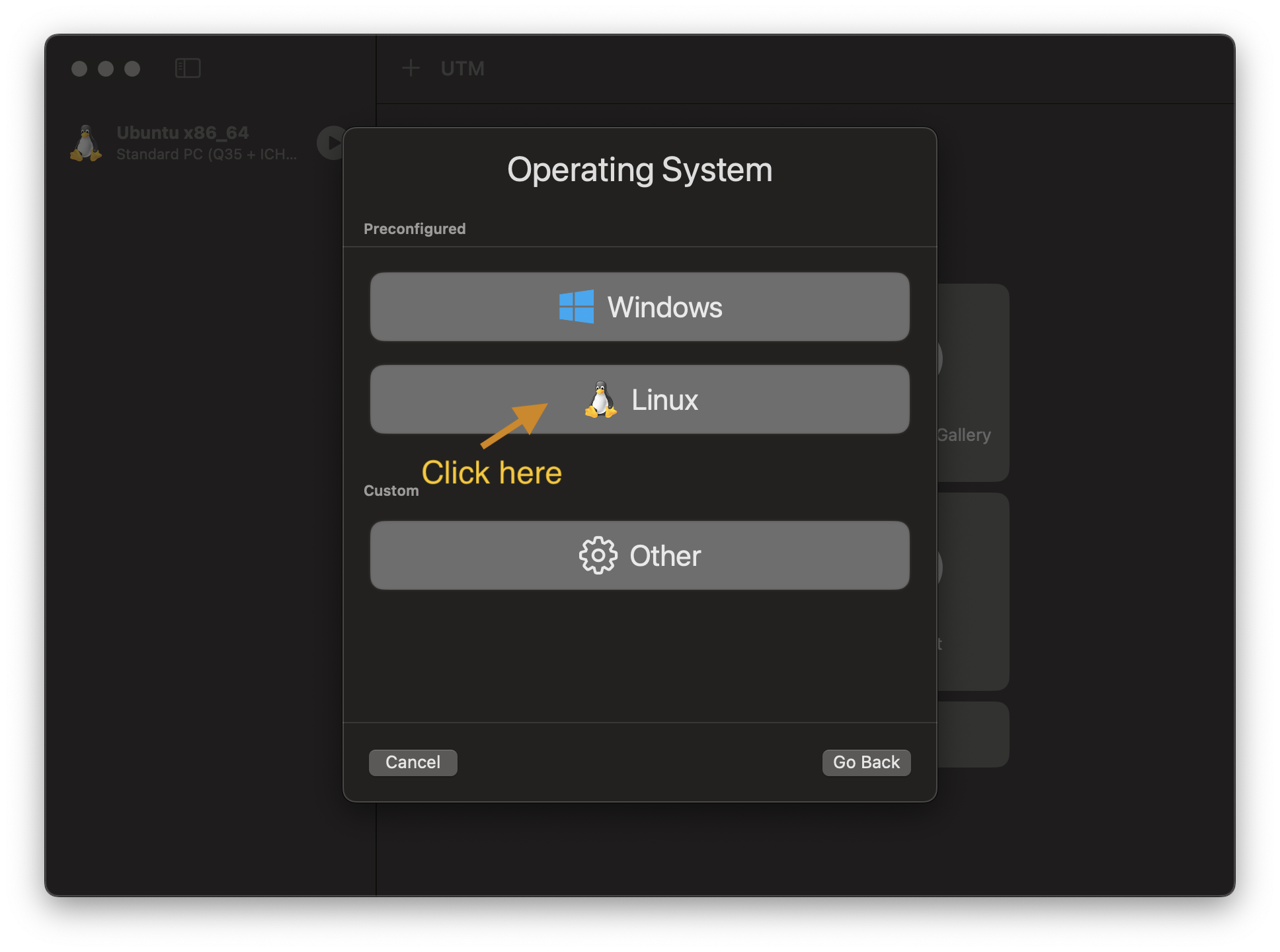Click the second background card below Gallery
The image size is (1280, 952).
pos(973,592)
